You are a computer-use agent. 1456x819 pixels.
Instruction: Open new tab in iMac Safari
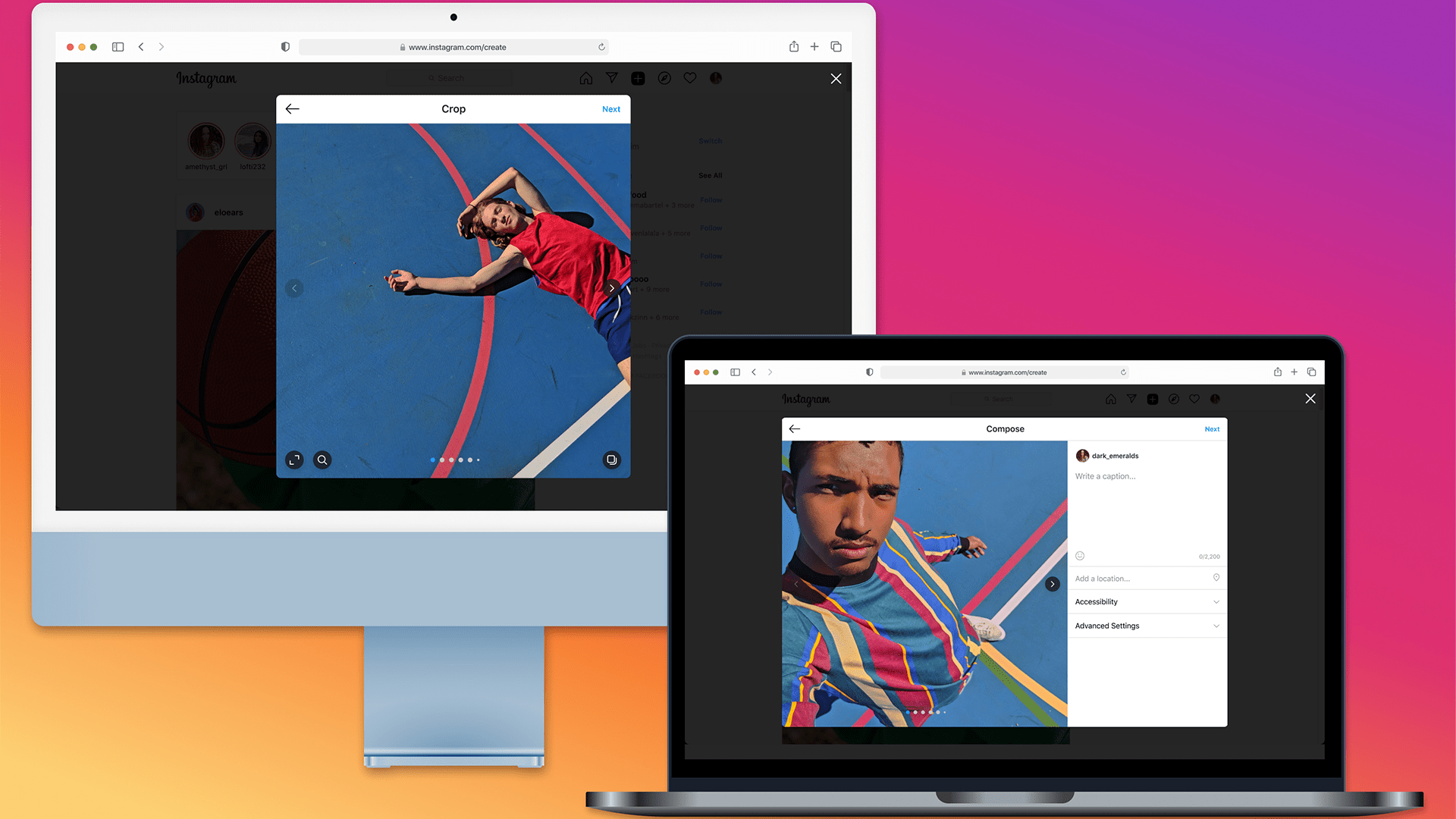(814, 47)
